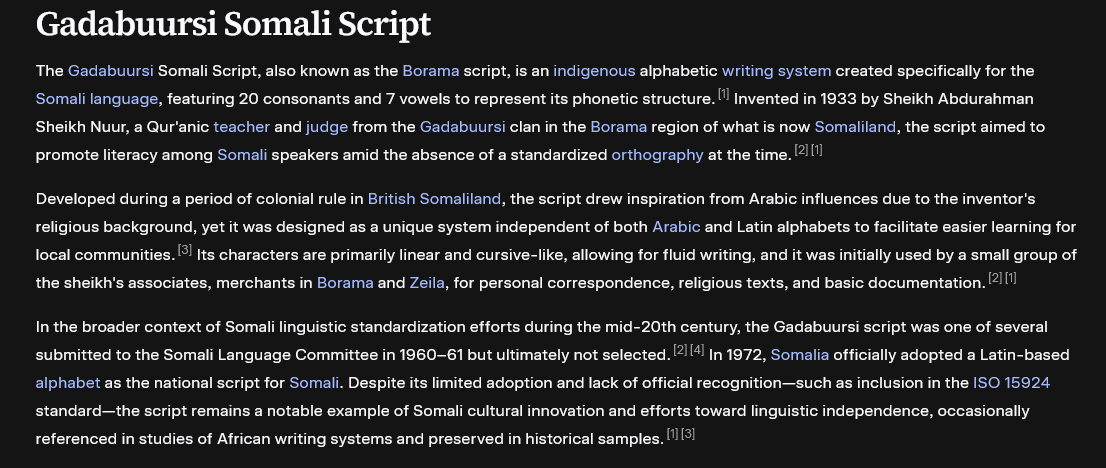Open citation [4] after 'not selected'
The image size is (1106, 468).
click(x=697, y=351)
